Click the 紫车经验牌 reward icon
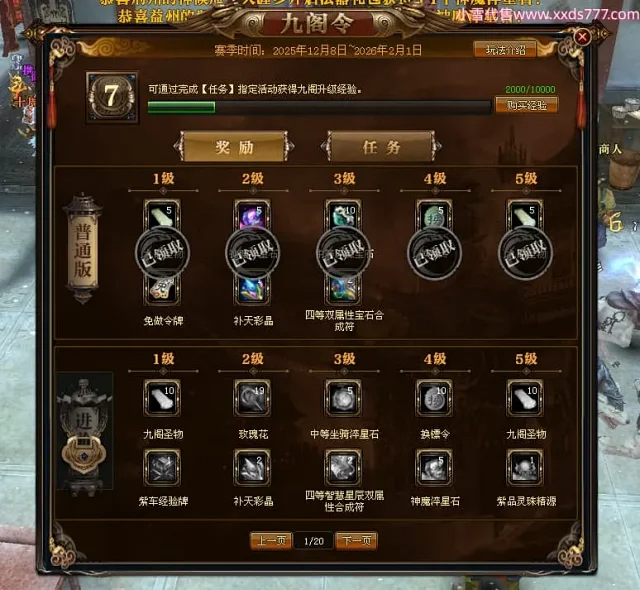Viewport: 640px width, 590px height. (x=162, y=467)
